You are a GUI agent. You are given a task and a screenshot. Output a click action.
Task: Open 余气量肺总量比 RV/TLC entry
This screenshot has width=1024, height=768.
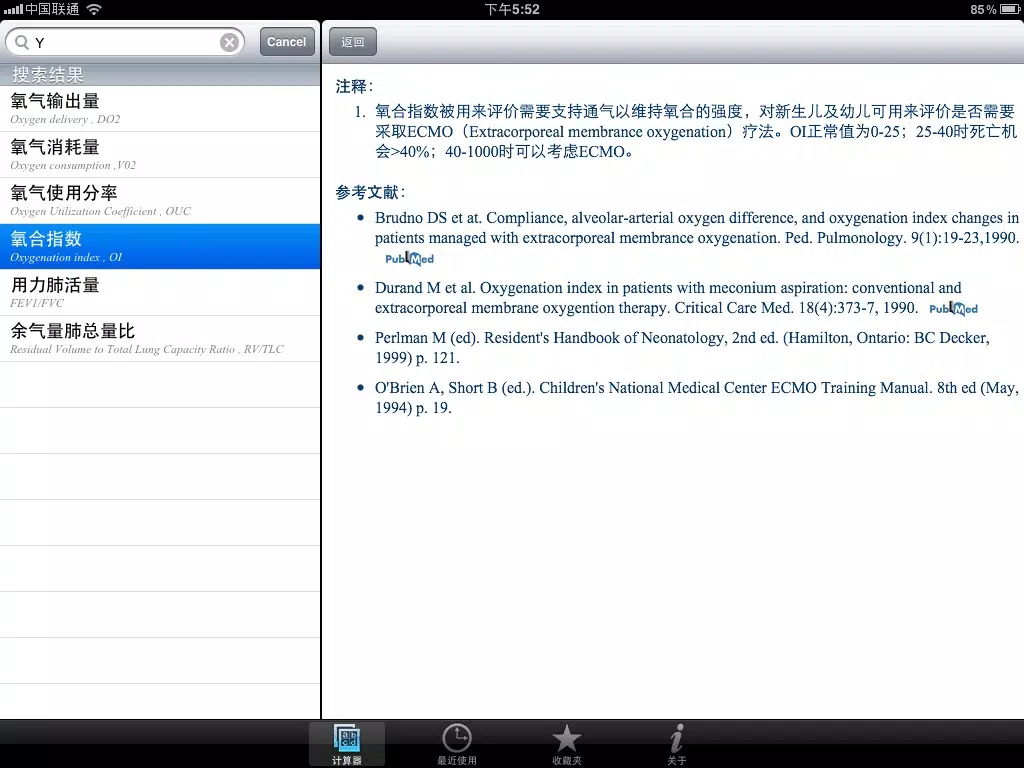(x=160, y=339)
